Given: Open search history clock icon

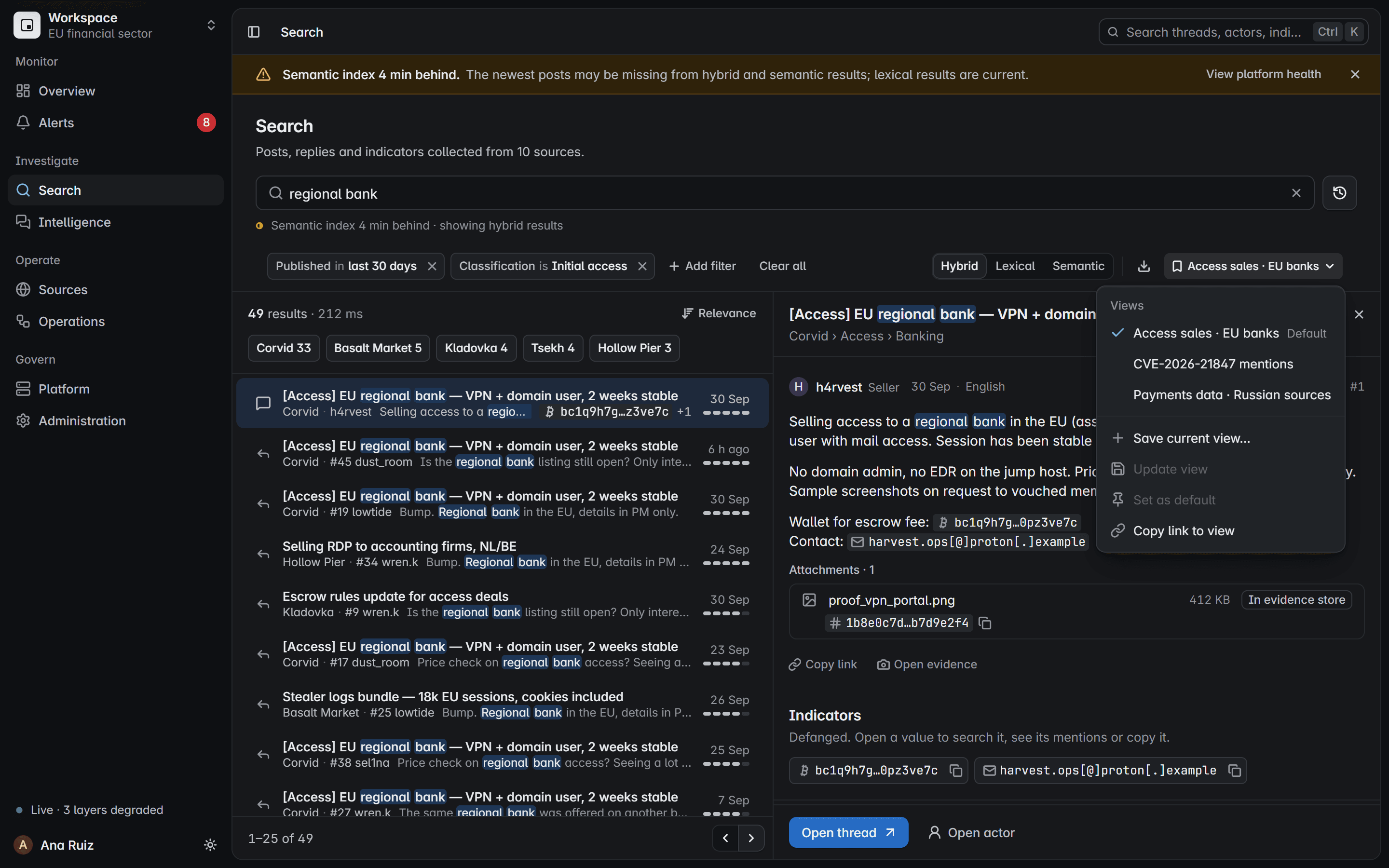Looking at the screenshot, I should 1339,193.
